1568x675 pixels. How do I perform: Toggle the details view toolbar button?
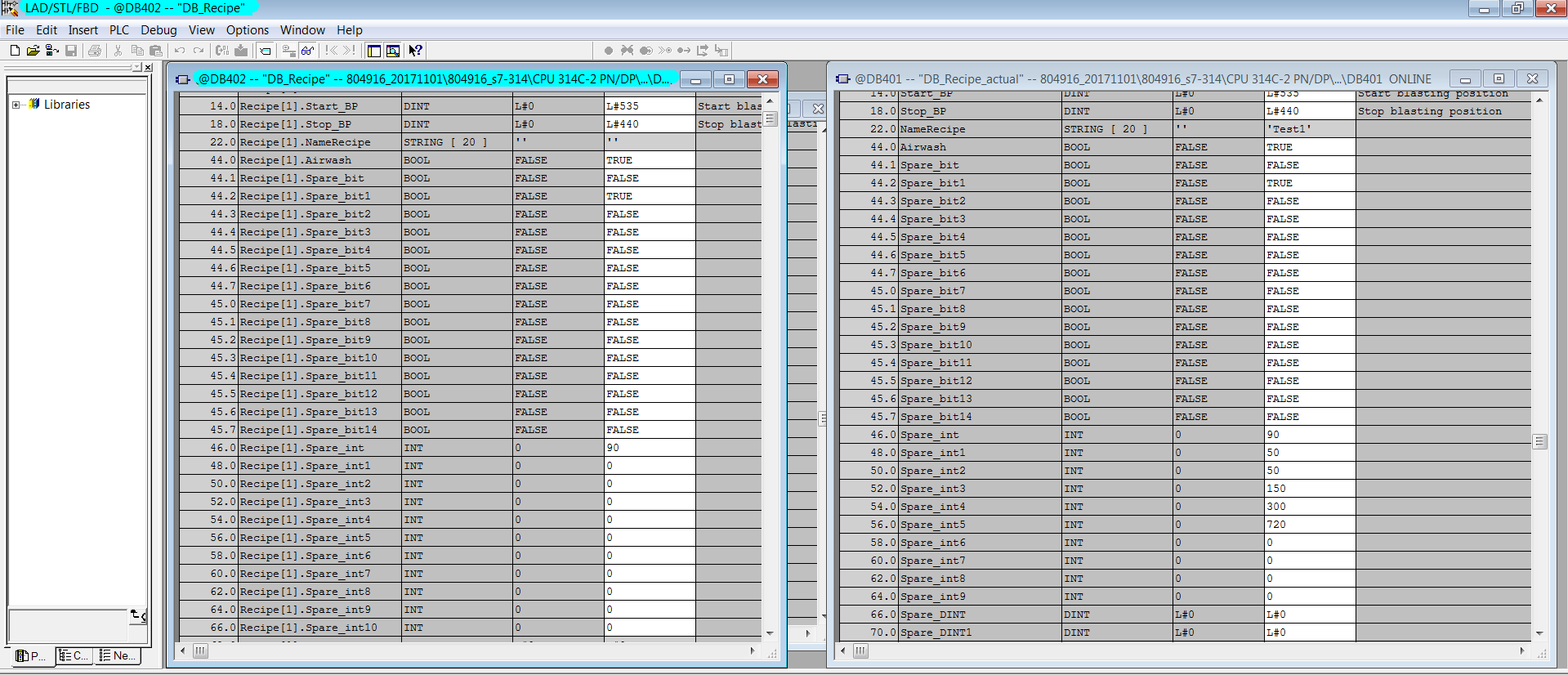393,51
